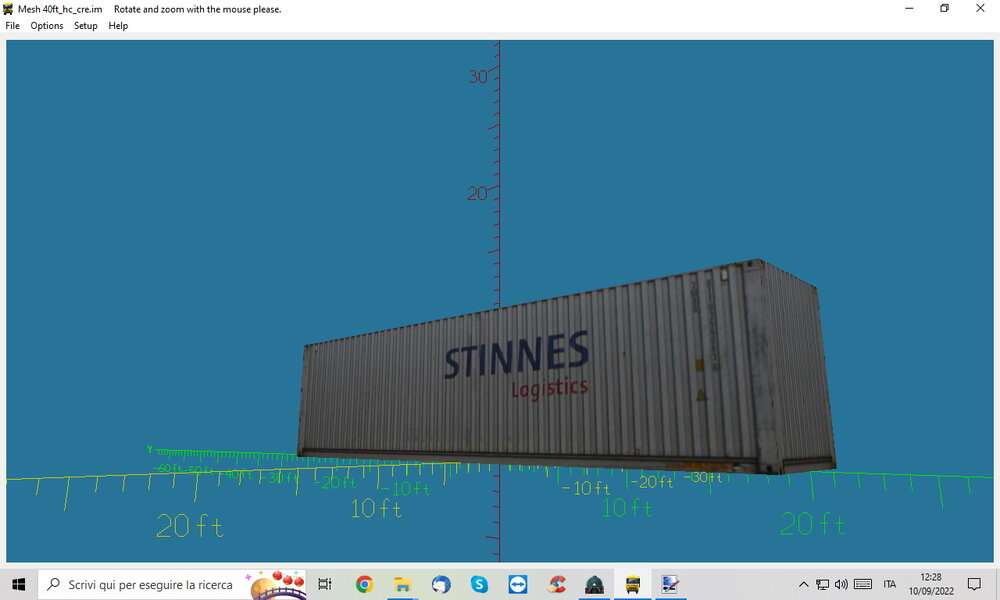
Task: Open the notification center icon
Action: click(x=974, y=584)
